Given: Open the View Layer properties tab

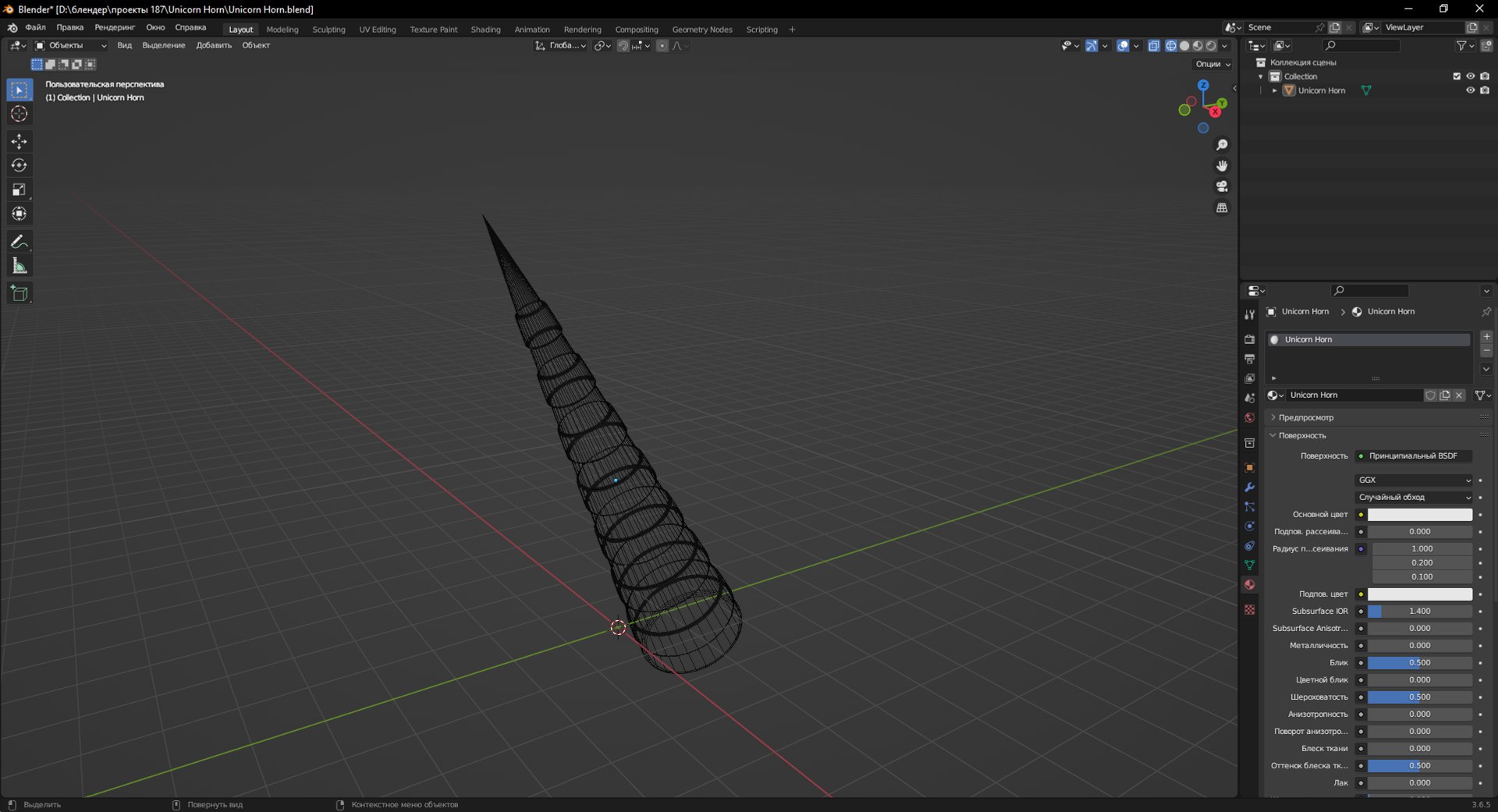Looking at the screenshot, I should click(1249, 378).
